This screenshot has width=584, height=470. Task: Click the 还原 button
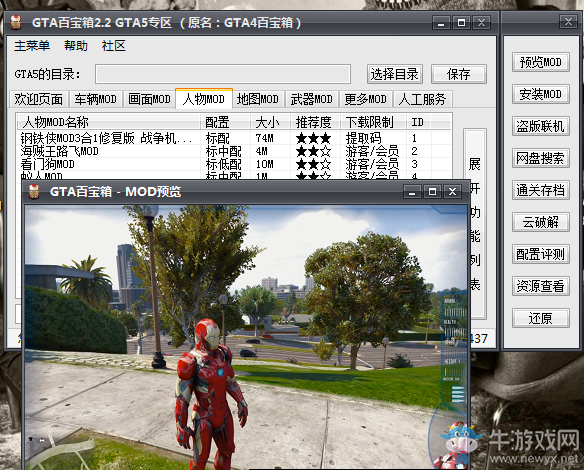coord(541,318)
